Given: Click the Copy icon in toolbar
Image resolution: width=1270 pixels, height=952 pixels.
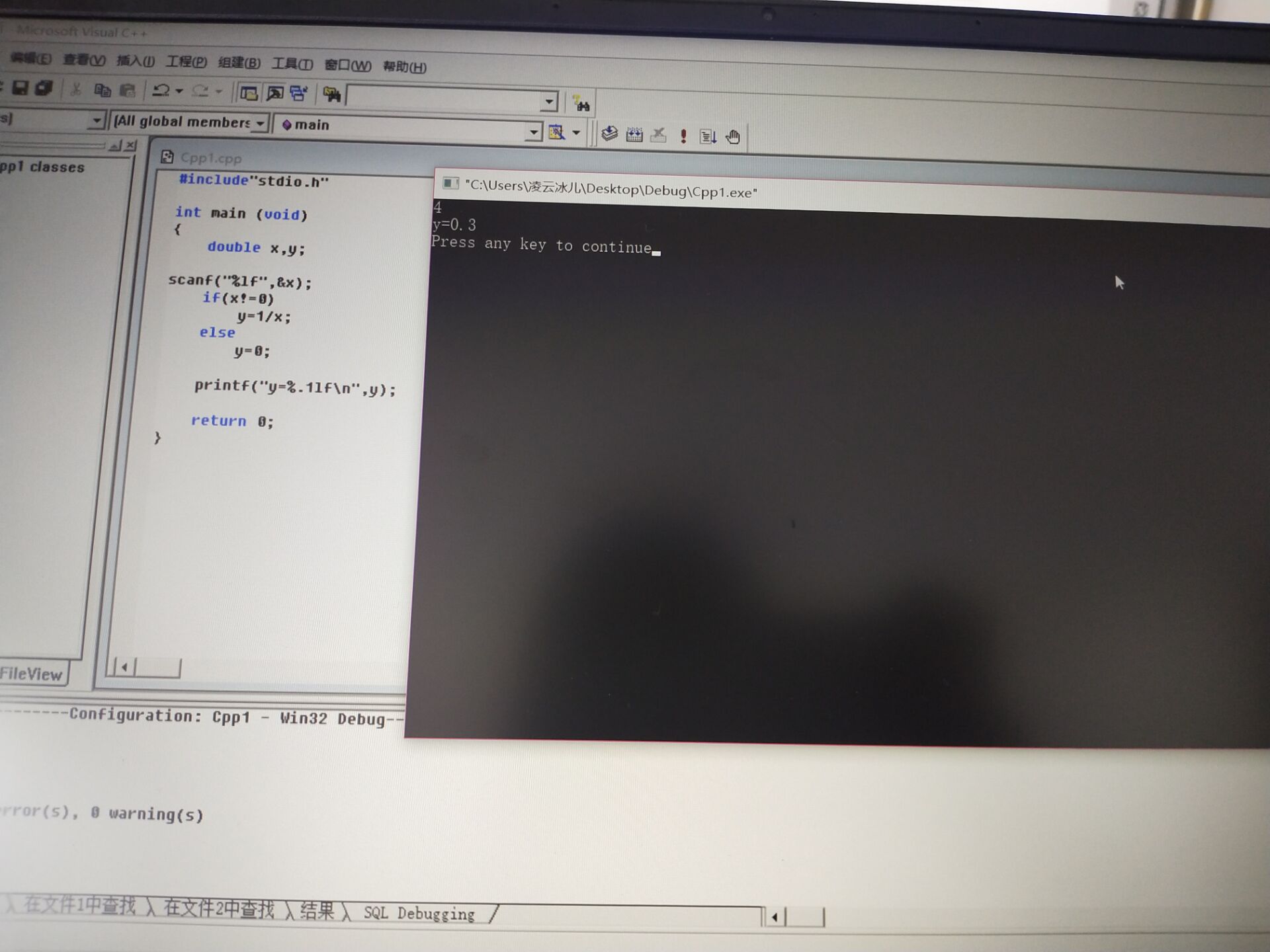Looking at the screenshot, I should click(x=103, y=90).
